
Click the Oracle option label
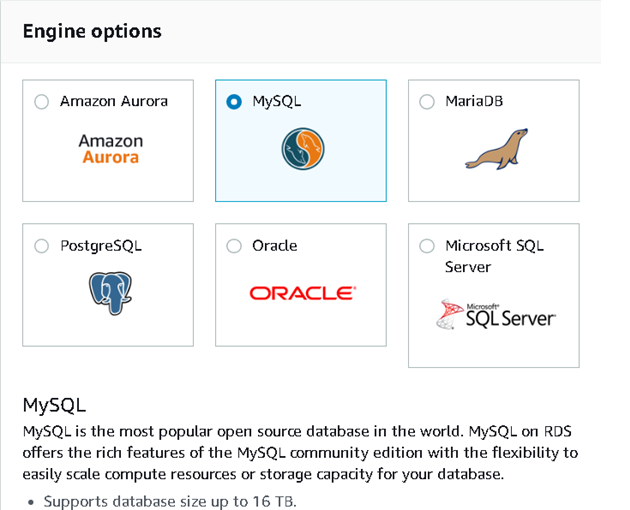click(275, 246)
